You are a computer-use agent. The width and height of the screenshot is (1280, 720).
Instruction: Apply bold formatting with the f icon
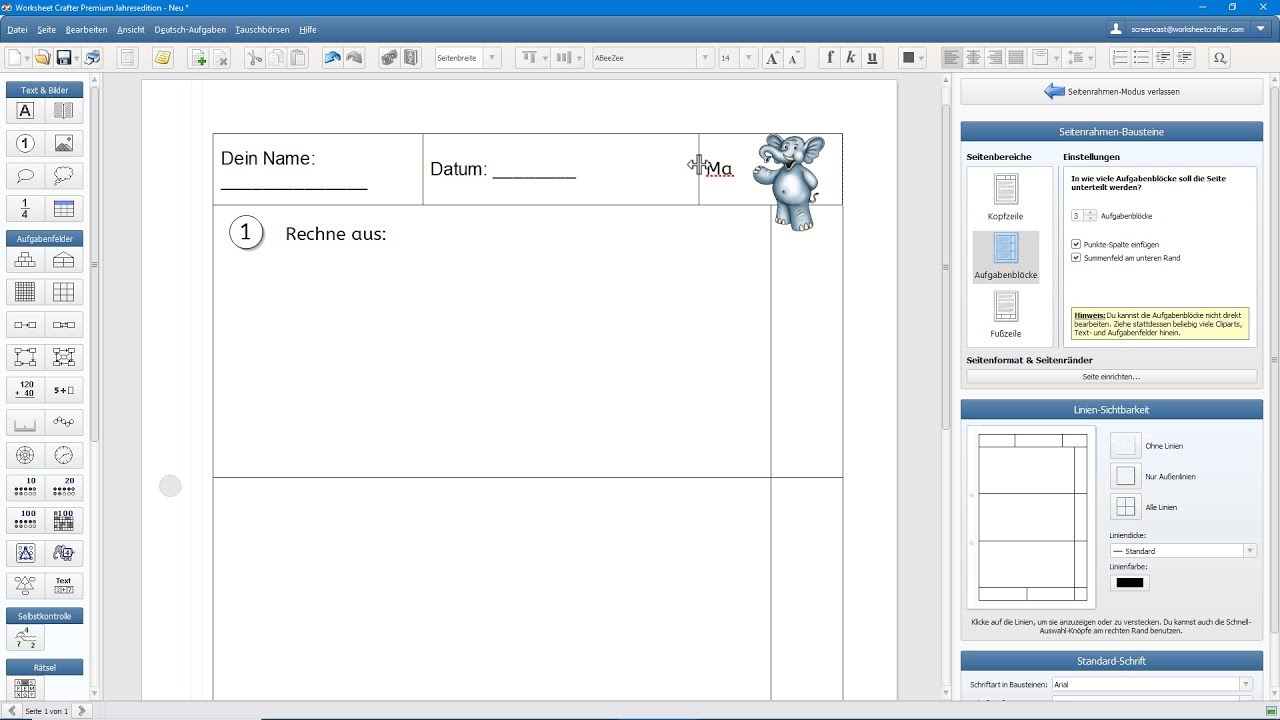click(x=829, y=58)
